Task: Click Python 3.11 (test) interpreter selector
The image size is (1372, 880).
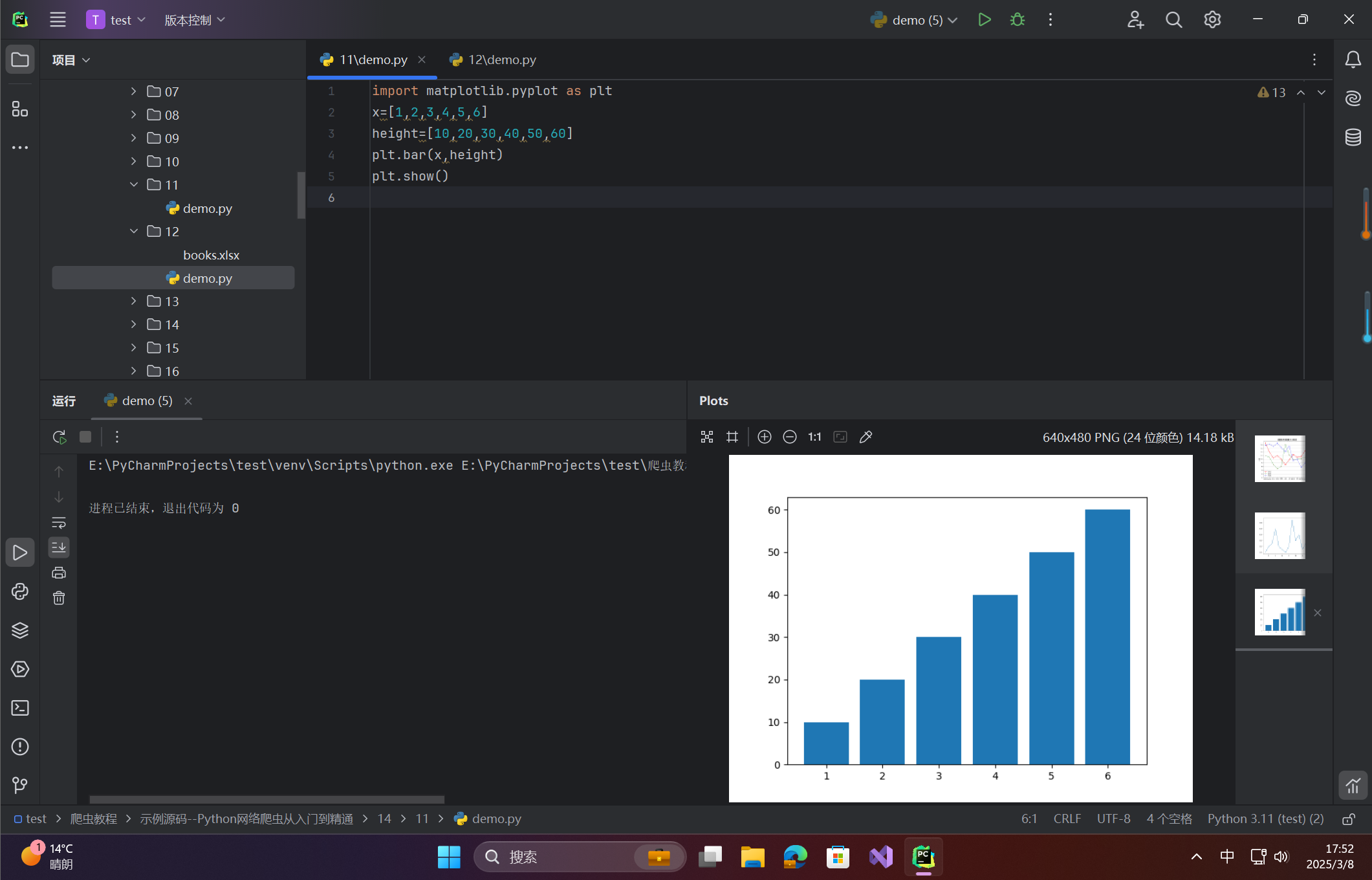Action: pyautogui.click(x=1265, y=819)
